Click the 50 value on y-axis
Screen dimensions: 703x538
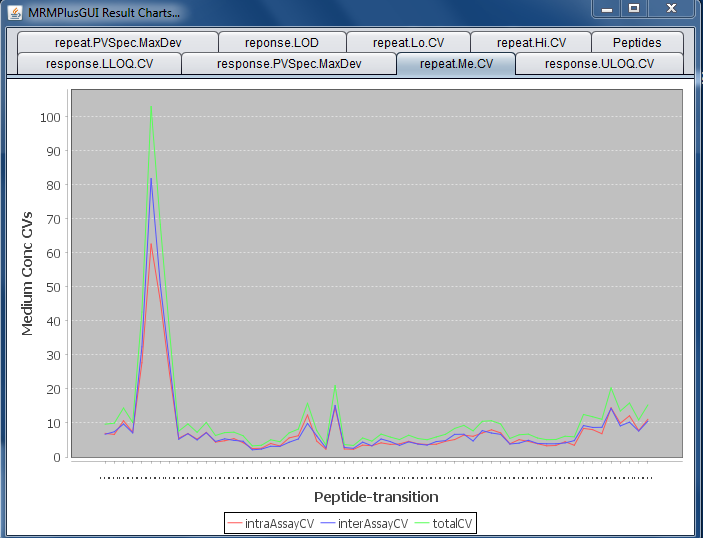[53, 287]
